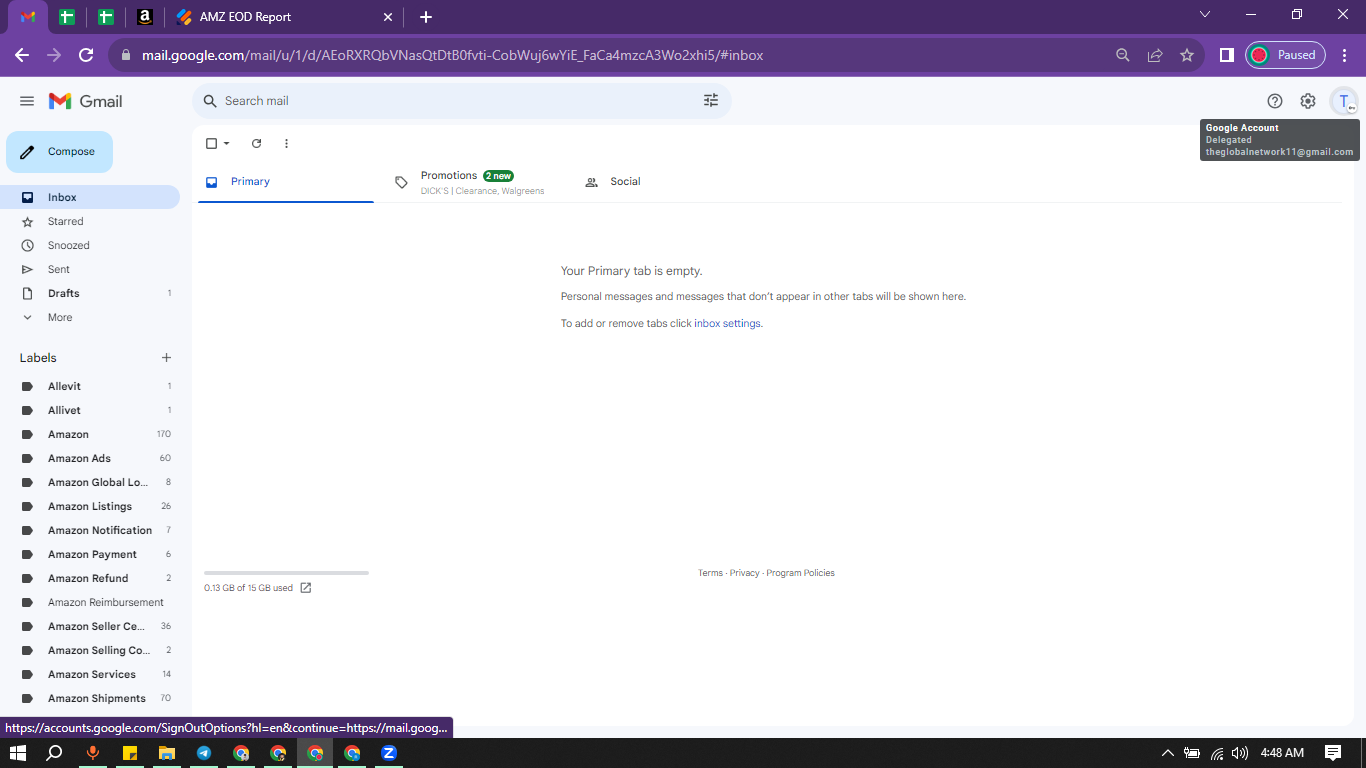The height and width of the screenshot is (768, 1366).
Task: Tick the select-all messages checkbox
Action: (211, 144)
